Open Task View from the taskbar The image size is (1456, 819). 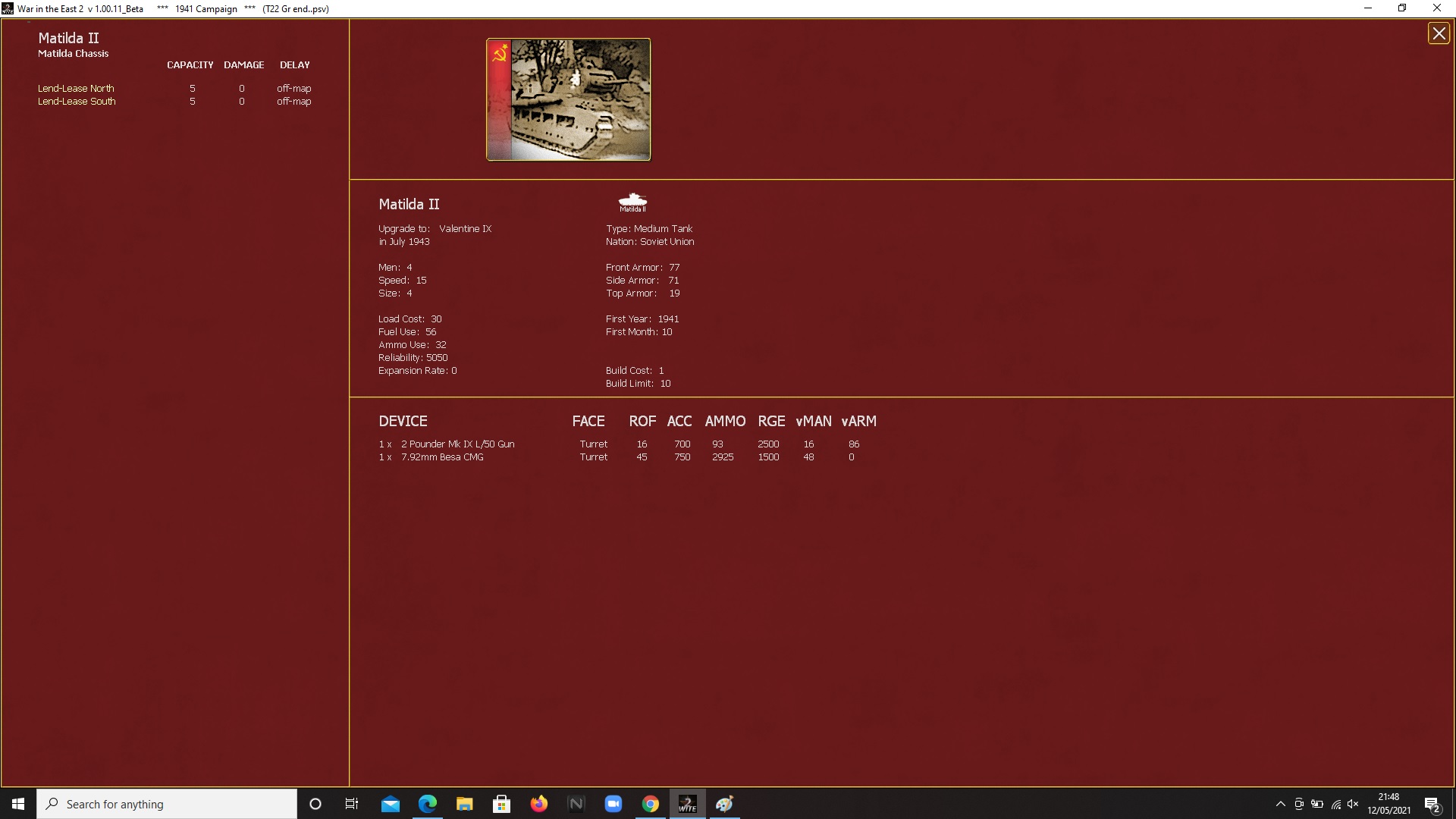pyautogui.click(x=352, y=804)
